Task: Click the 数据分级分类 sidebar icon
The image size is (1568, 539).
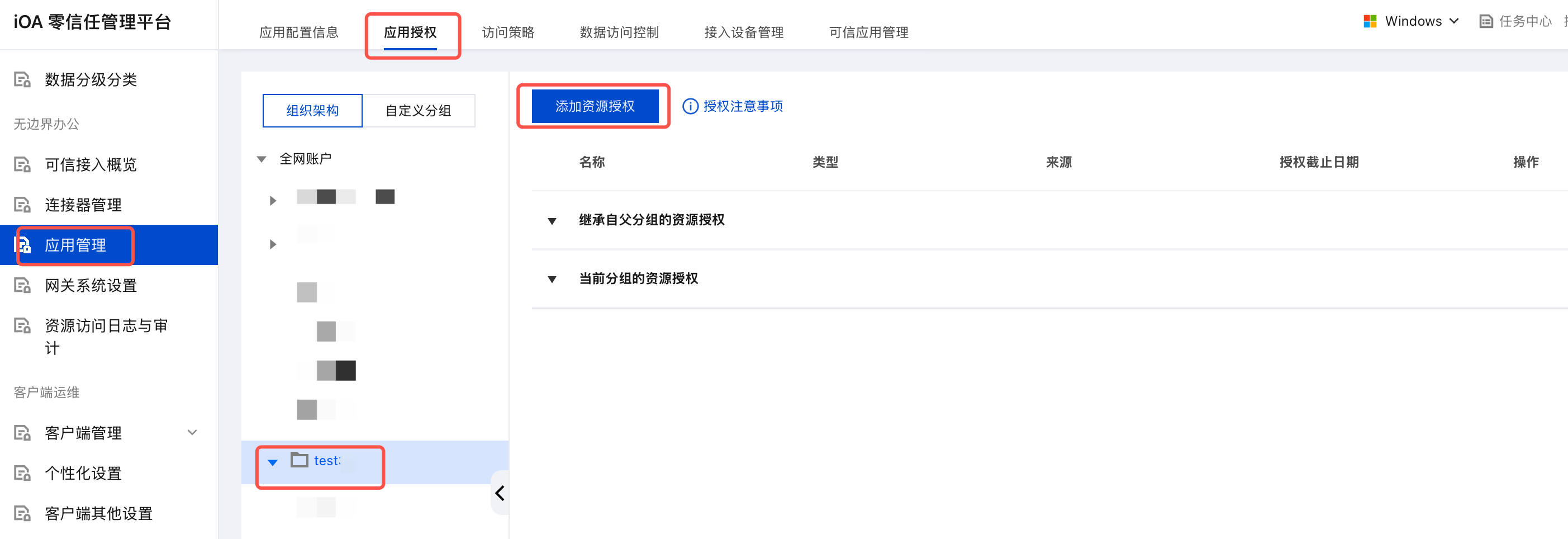Action: pos(22,80)
